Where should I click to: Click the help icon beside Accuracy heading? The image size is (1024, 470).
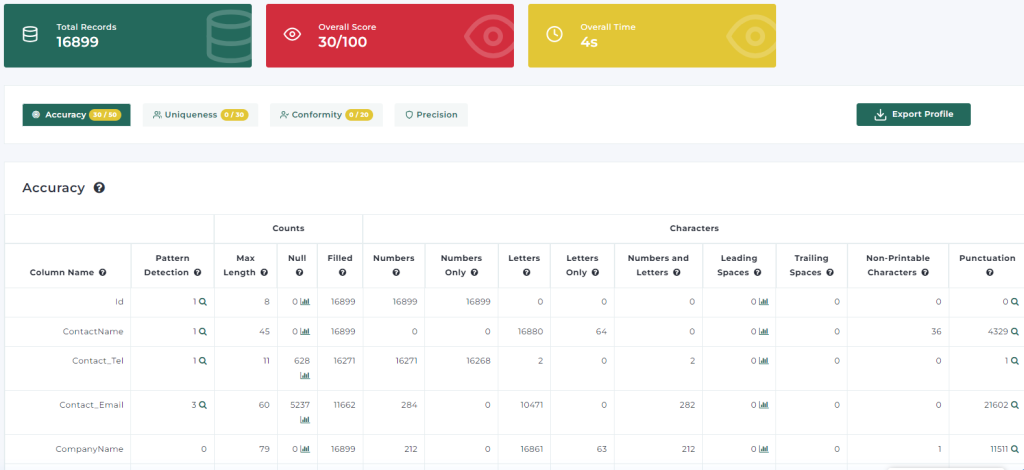99,188
